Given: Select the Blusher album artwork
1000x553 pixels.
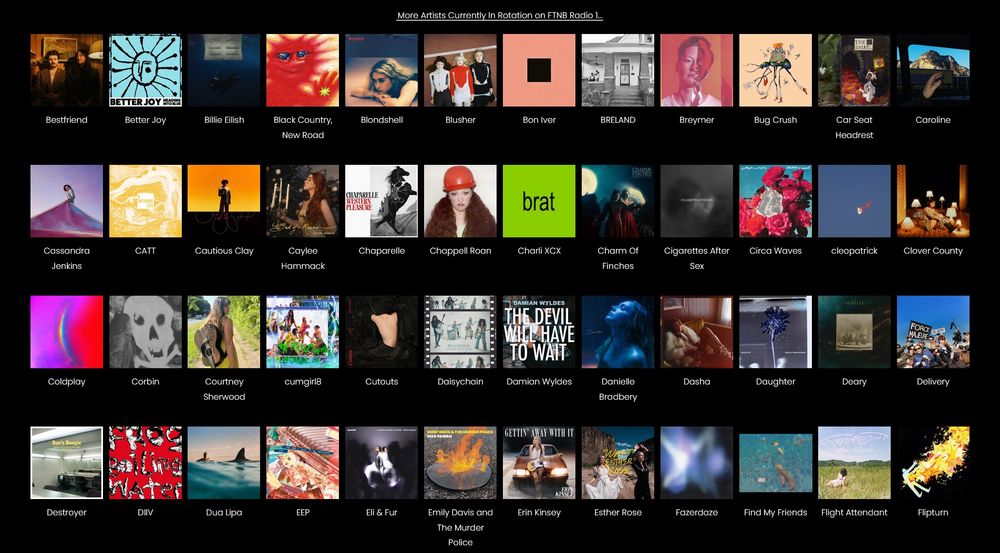Looking at the screenshot, I should click(x=460, y=70).
